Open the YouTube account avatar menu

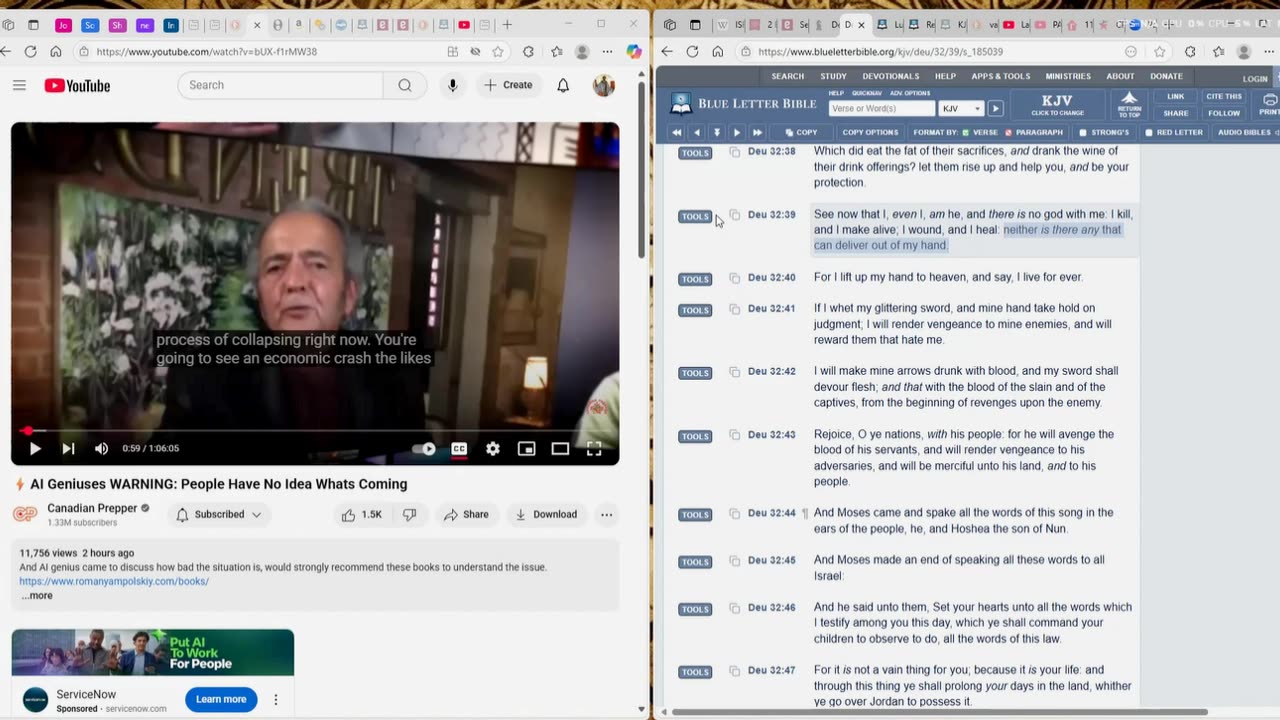click(x=604, y=86)
